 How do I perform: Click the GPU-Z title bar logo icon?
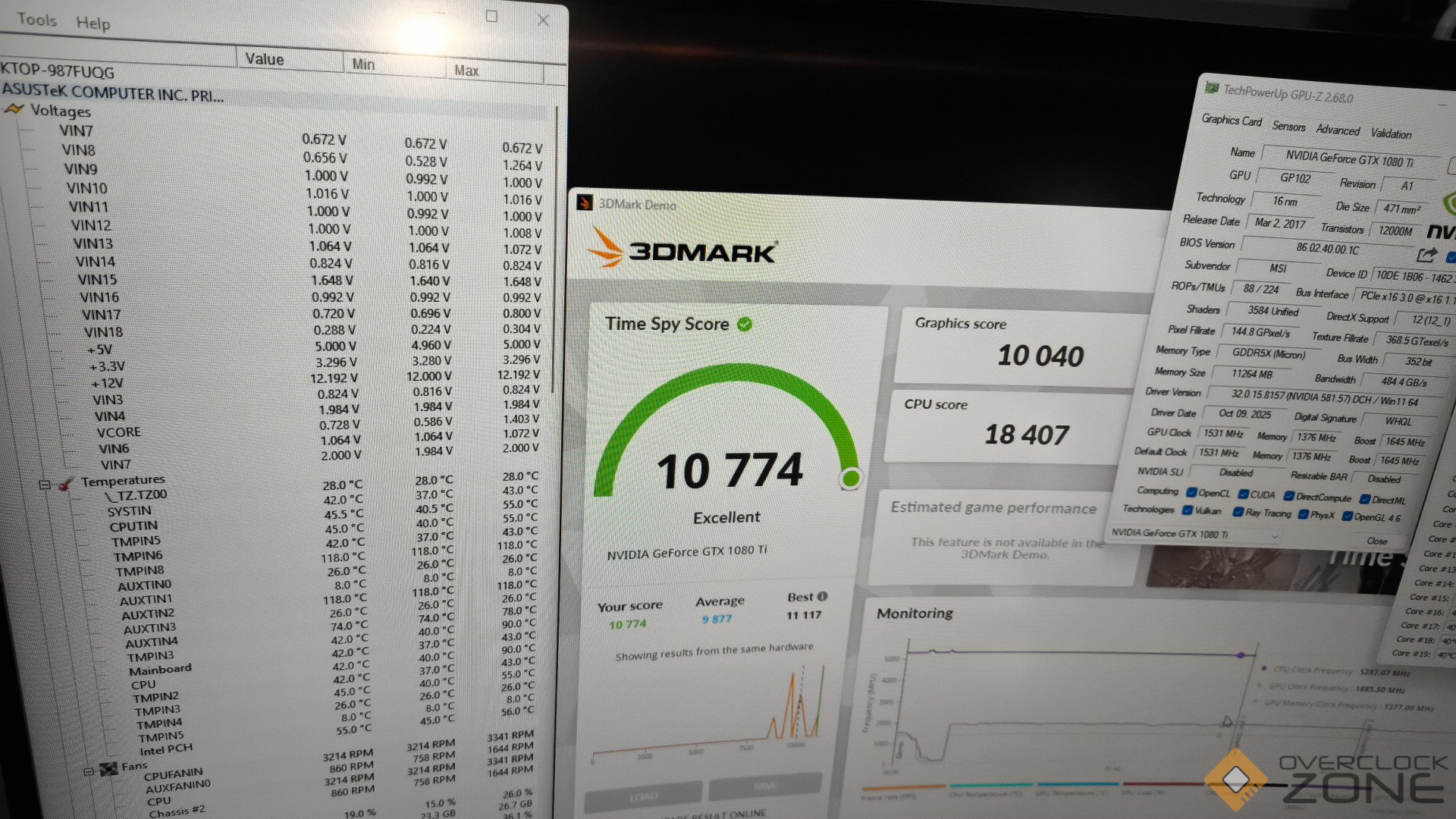1212,89
